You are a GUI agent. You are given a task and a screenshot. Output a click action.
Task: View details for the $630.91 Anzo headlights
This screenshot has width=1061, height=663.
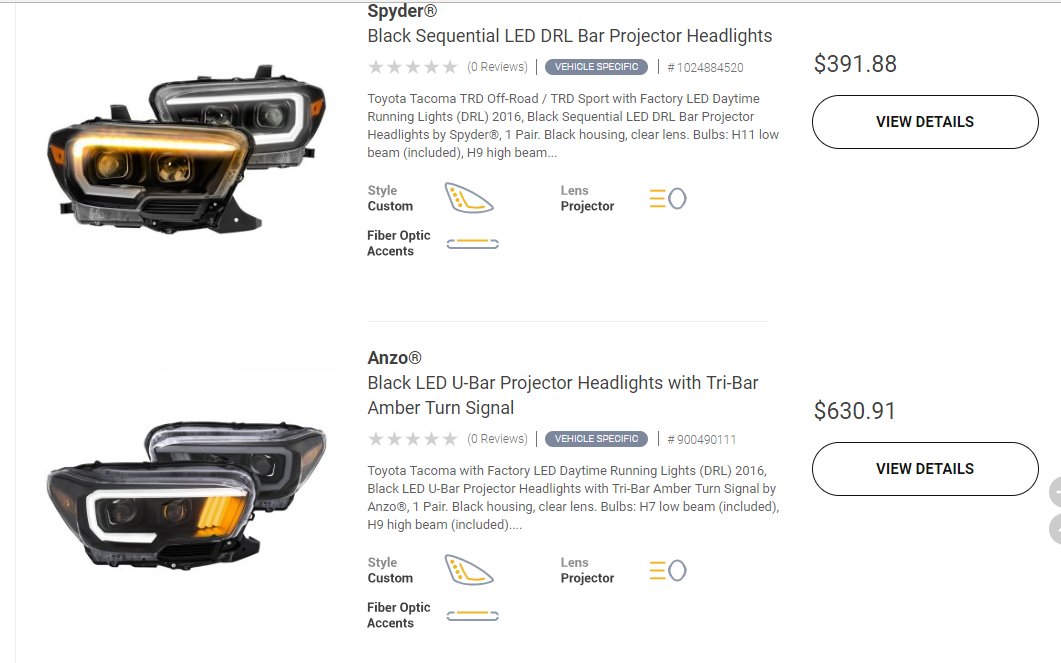point(925,469)
